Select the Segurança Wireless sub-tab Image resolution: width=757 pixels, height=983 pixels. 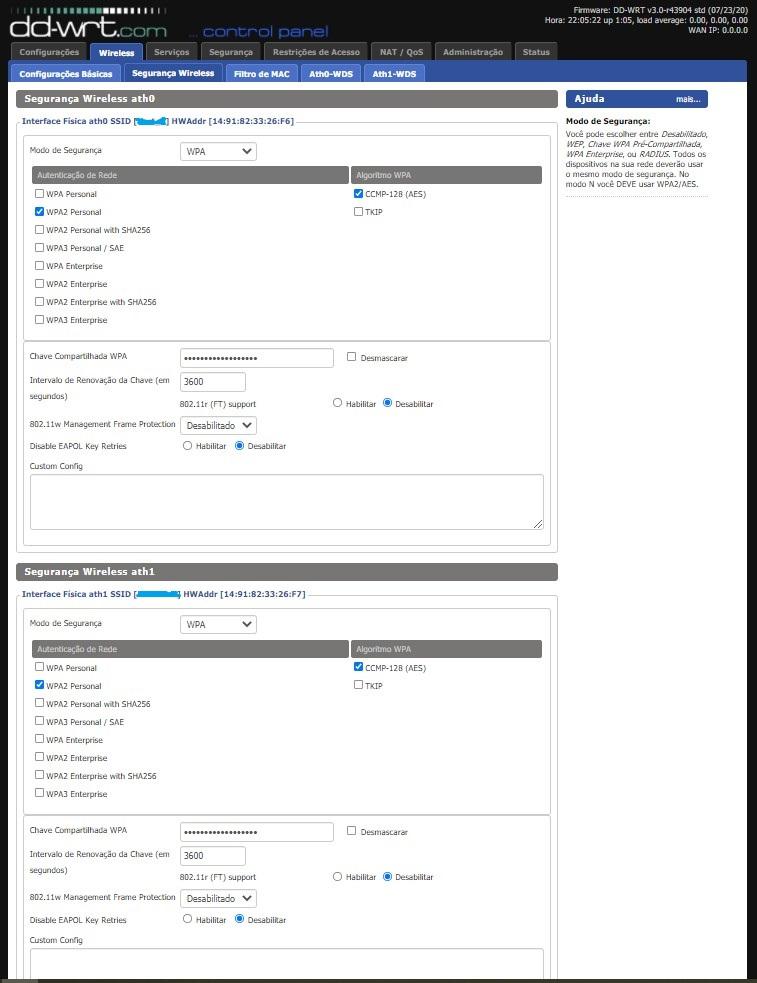click(x=173, y=73)
